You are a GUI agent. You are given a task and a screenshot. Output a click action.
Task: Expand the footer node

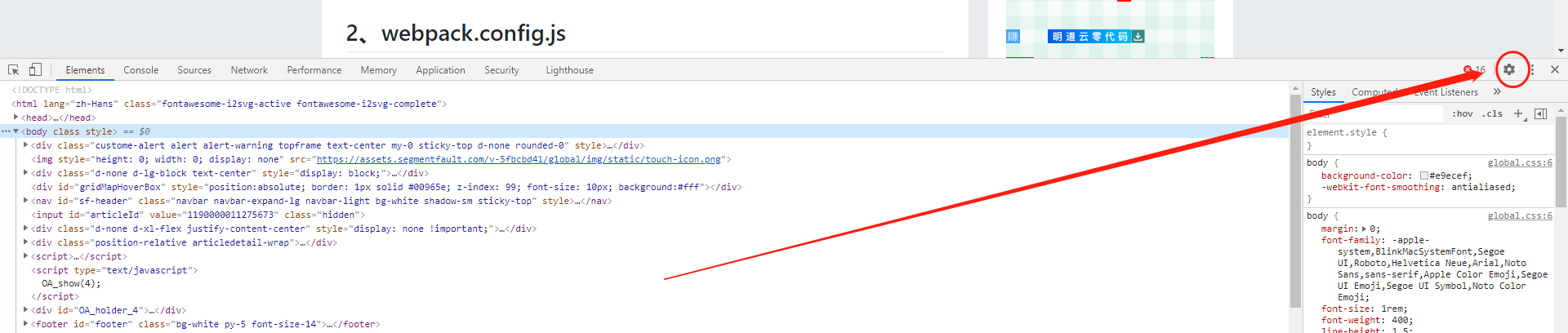(x=26, y=323)
